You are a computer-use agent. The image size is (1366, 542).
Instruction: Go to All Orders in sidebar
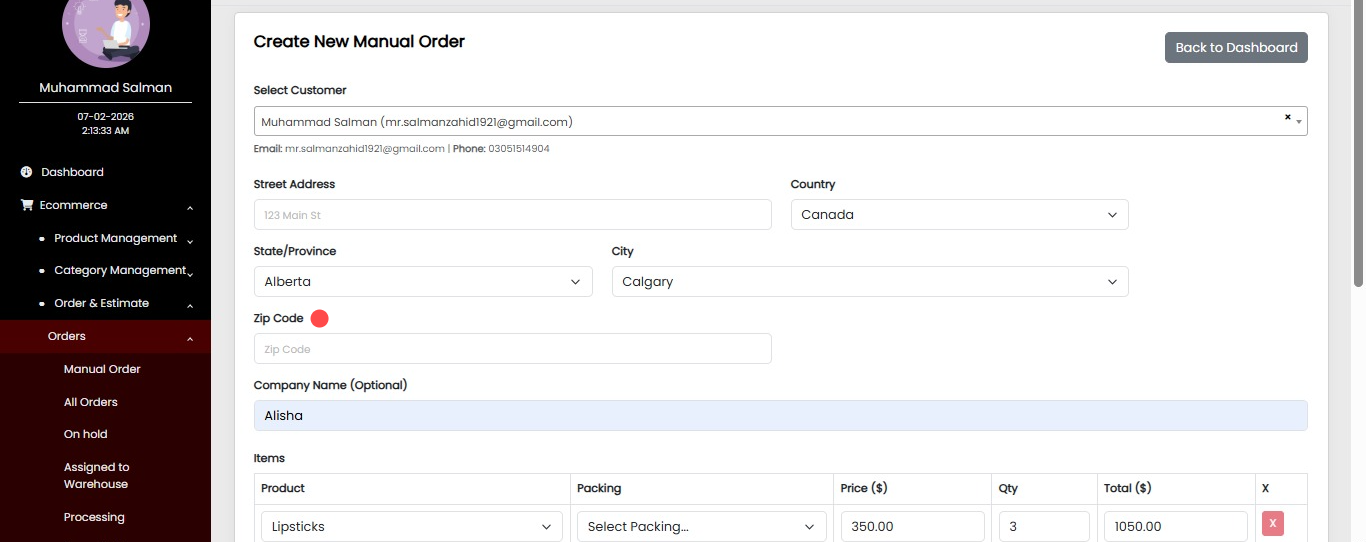tap(91, 402)
